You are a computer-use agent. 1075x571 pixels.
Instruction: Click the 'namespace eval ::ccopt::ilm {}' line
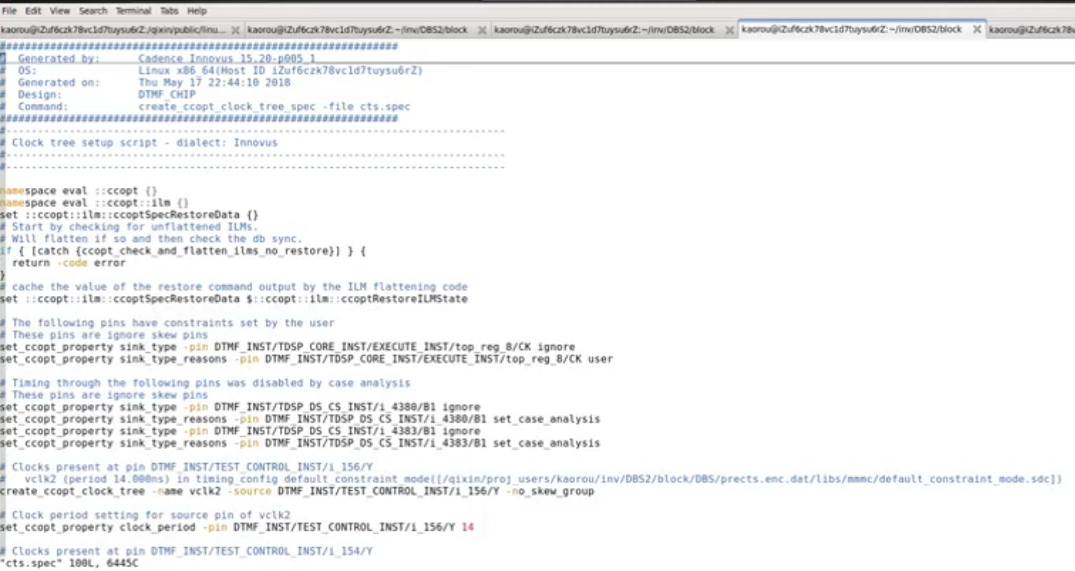coord(95,203)
